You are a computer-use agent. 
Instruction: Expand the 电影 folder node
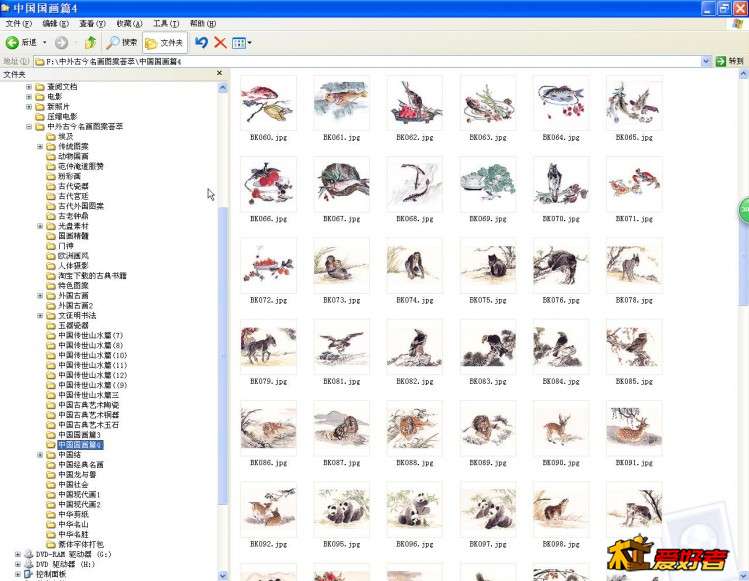tap(29, 97)
